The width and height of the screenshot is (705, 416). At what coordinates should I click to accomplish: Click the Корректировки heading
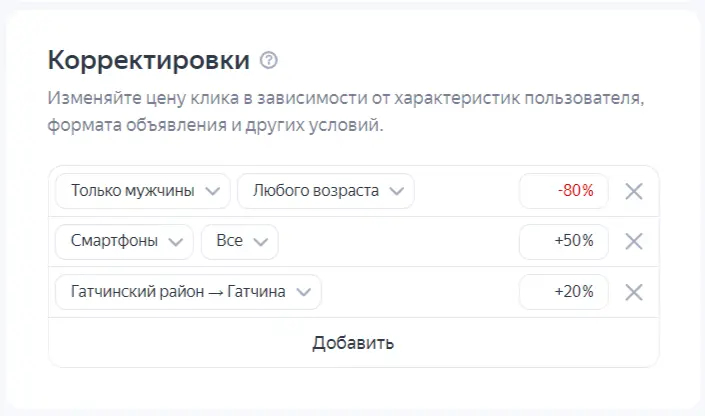pos(149,61)
